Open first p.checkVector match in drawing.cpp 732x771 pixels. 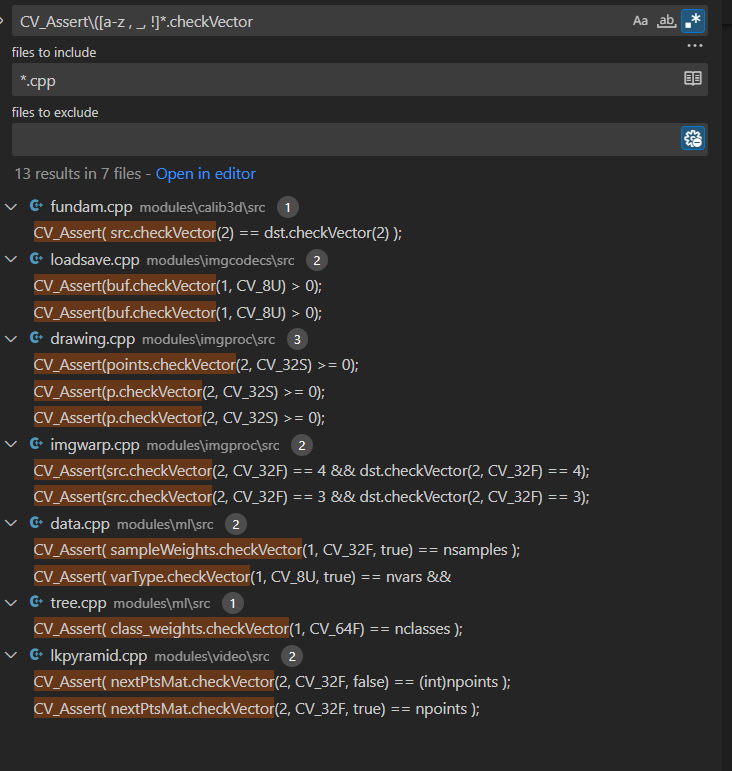coord(179,392)
